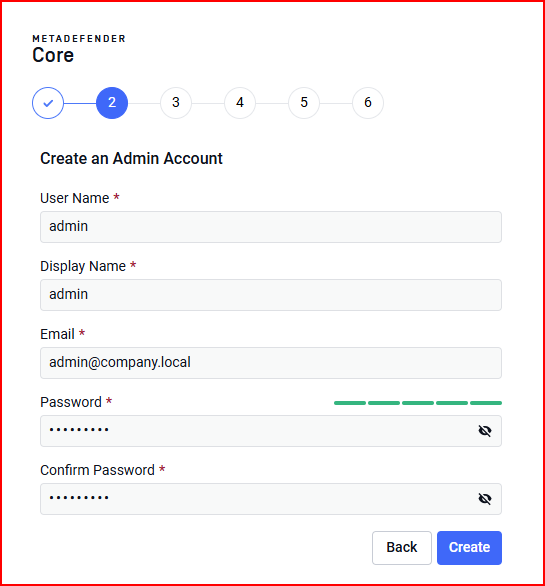Viewport: 545px width, 586px height.
Task: Jump to step 3 circle
Action: coord(176,103)
